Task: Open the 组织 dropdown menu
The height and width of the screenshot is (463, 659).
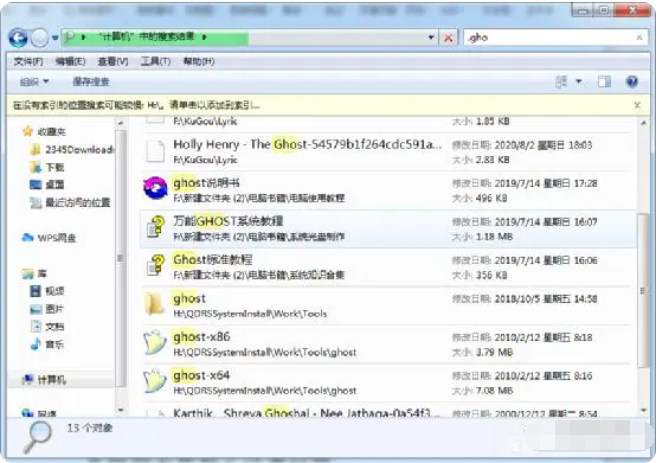Action: point(34,81)
